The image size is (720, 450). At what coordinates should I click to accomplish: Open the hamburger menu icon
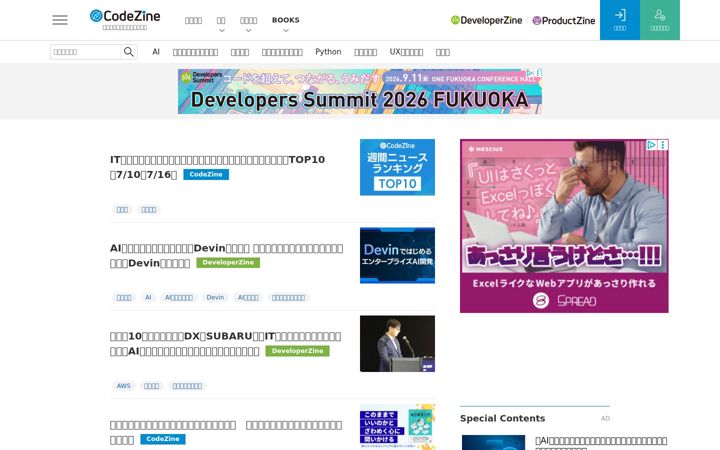(x=60, y=20)
